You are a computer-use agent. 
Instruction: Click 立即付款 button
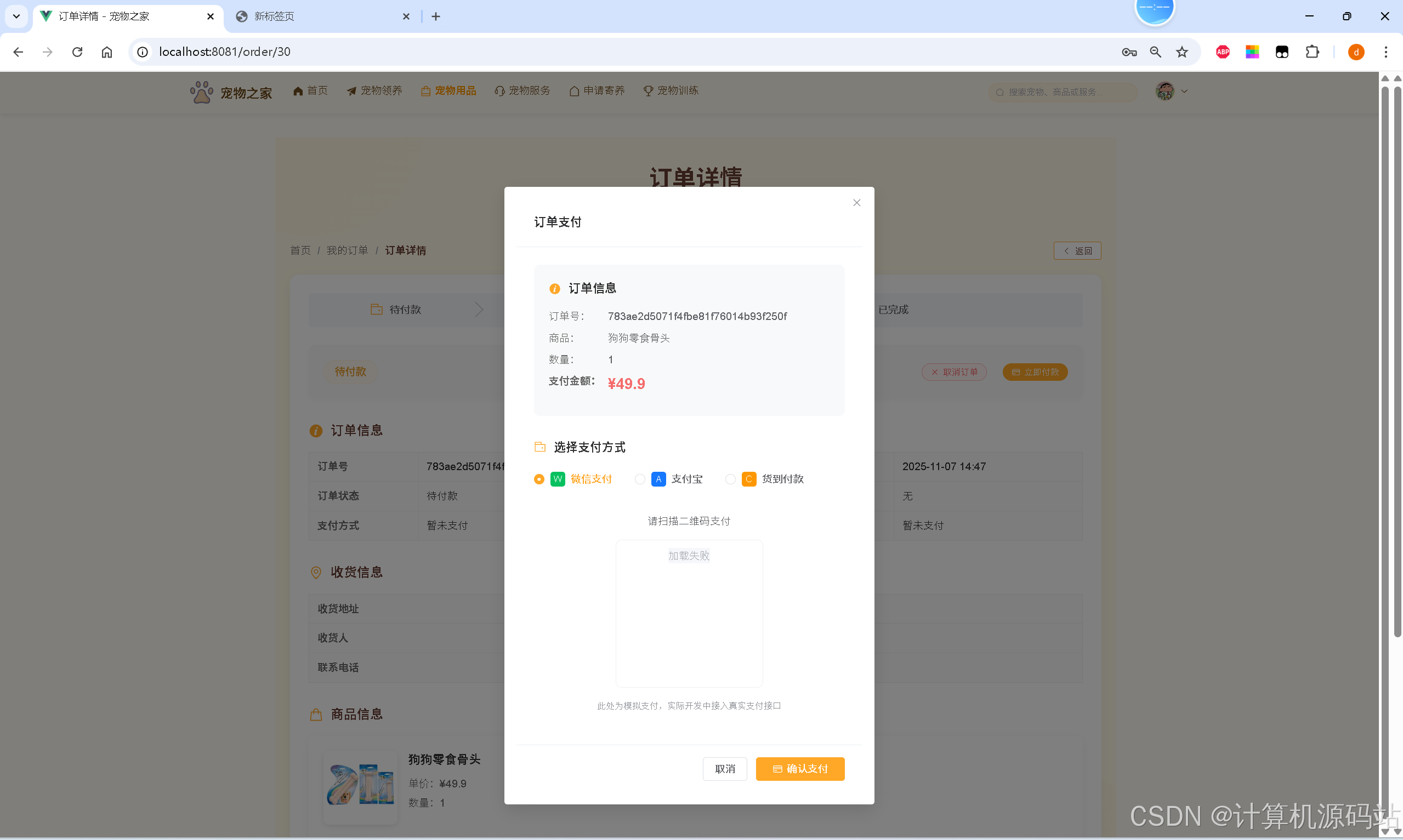[x=1035, y=372]
